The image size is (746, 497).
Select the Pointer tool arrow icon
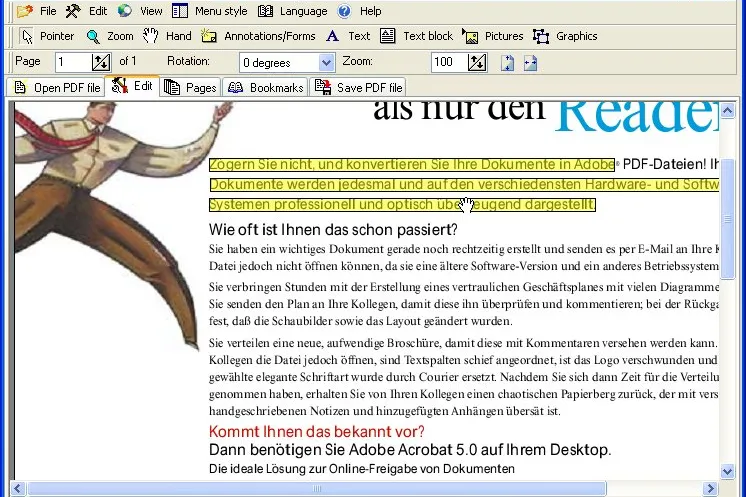coord(27,36)
